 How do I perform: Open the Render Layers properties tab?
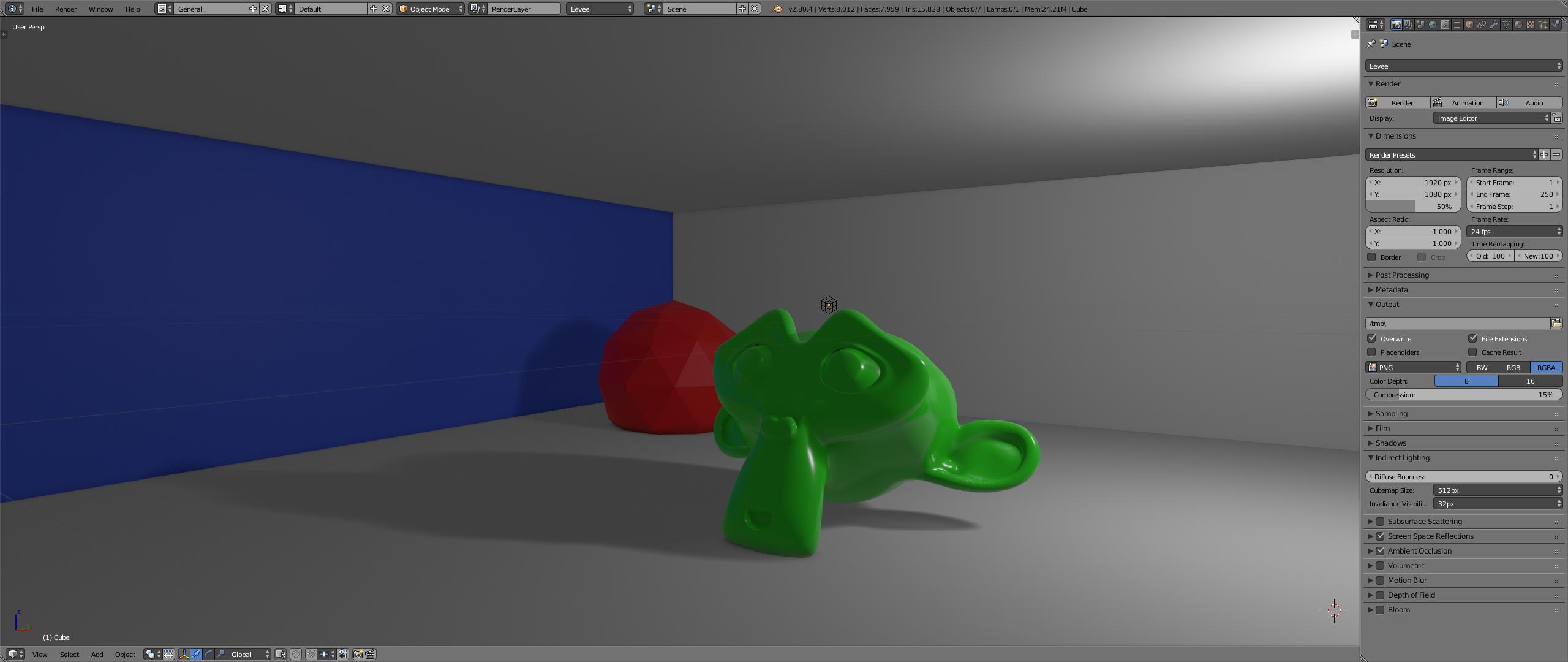tap(1408, 25)
